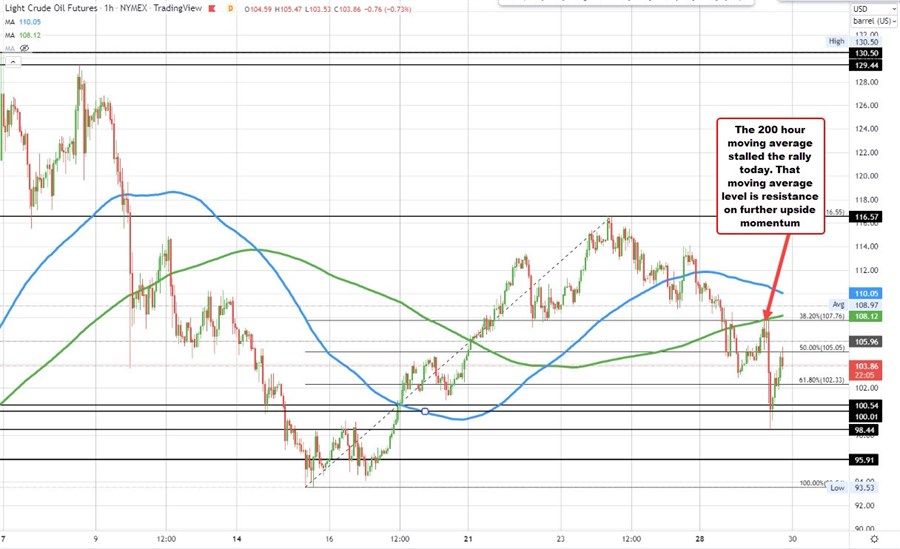
Task: Open the USD currency dropdown
Action: point(872,9)
